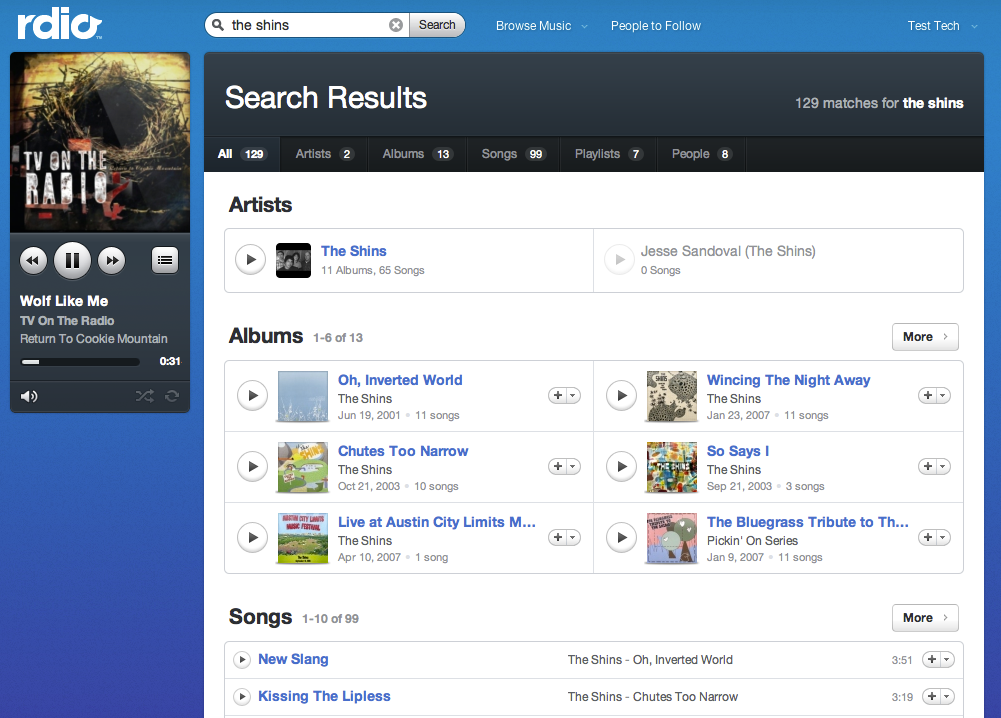1001x718 pixels.
Task: Click So Says I cover art
Action: coord(672,467)
